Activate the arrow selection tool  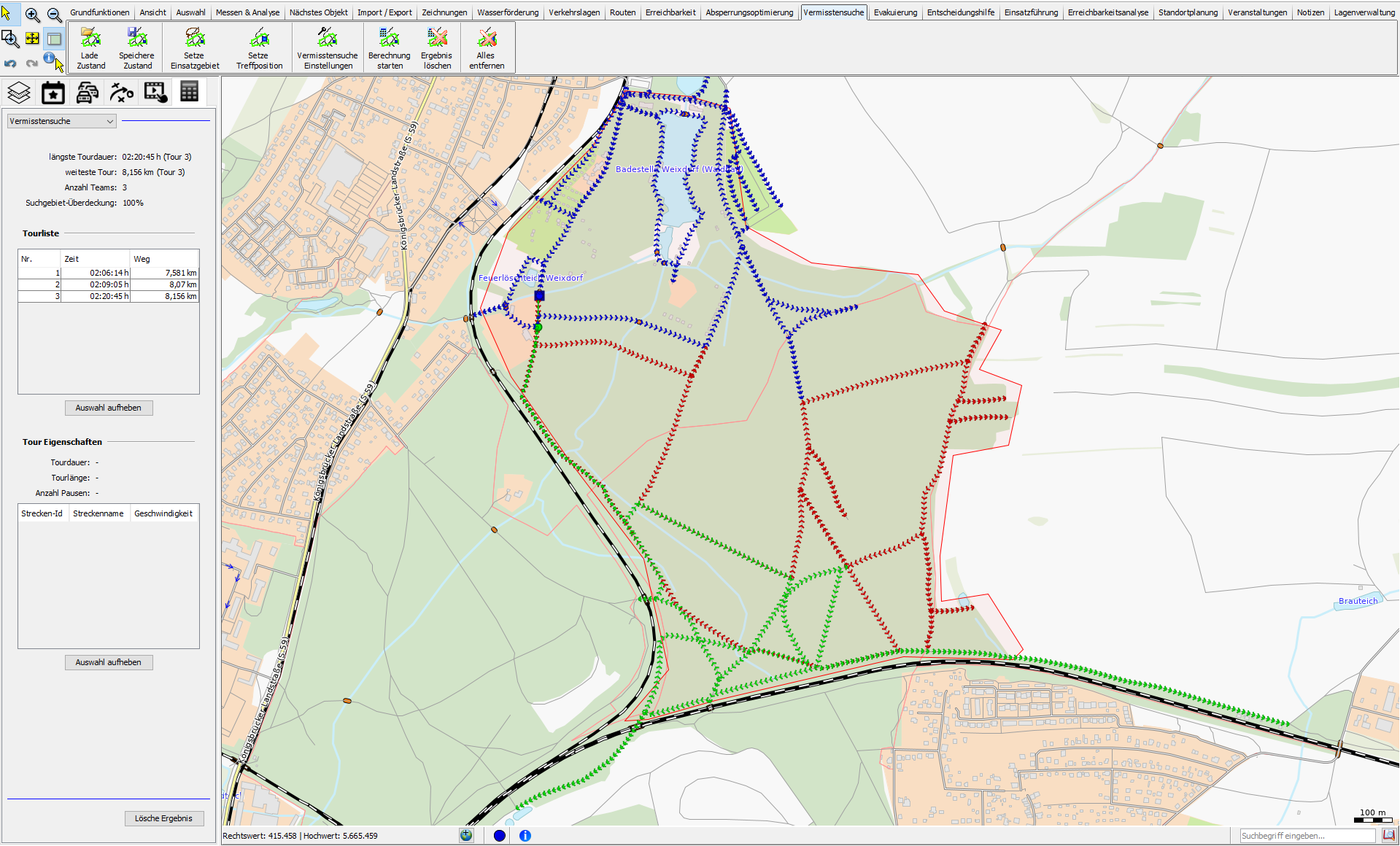7,14
